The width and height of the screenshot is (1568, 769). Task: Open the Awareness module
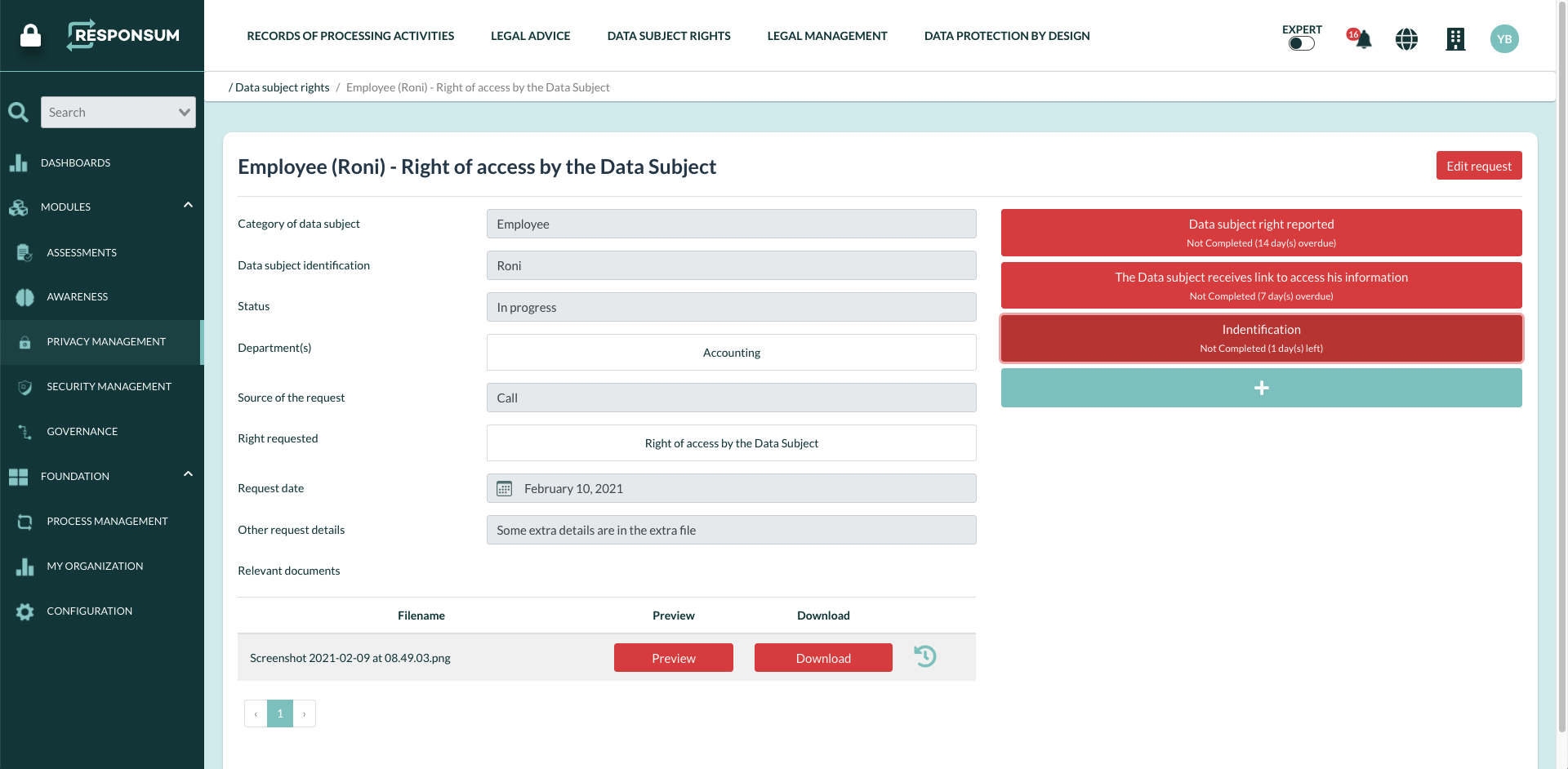tap(78, 296)
